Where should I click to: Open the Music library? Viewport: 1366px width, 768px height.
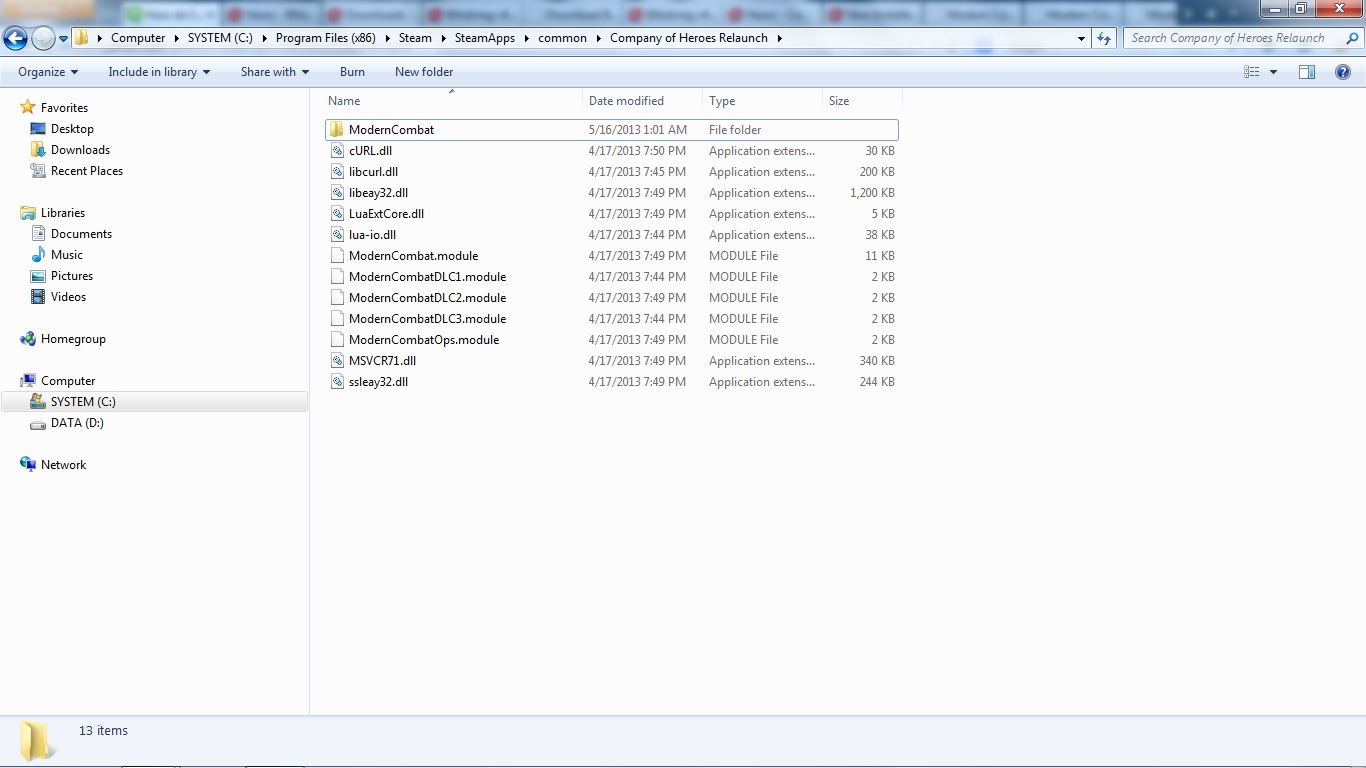point(67,255)
